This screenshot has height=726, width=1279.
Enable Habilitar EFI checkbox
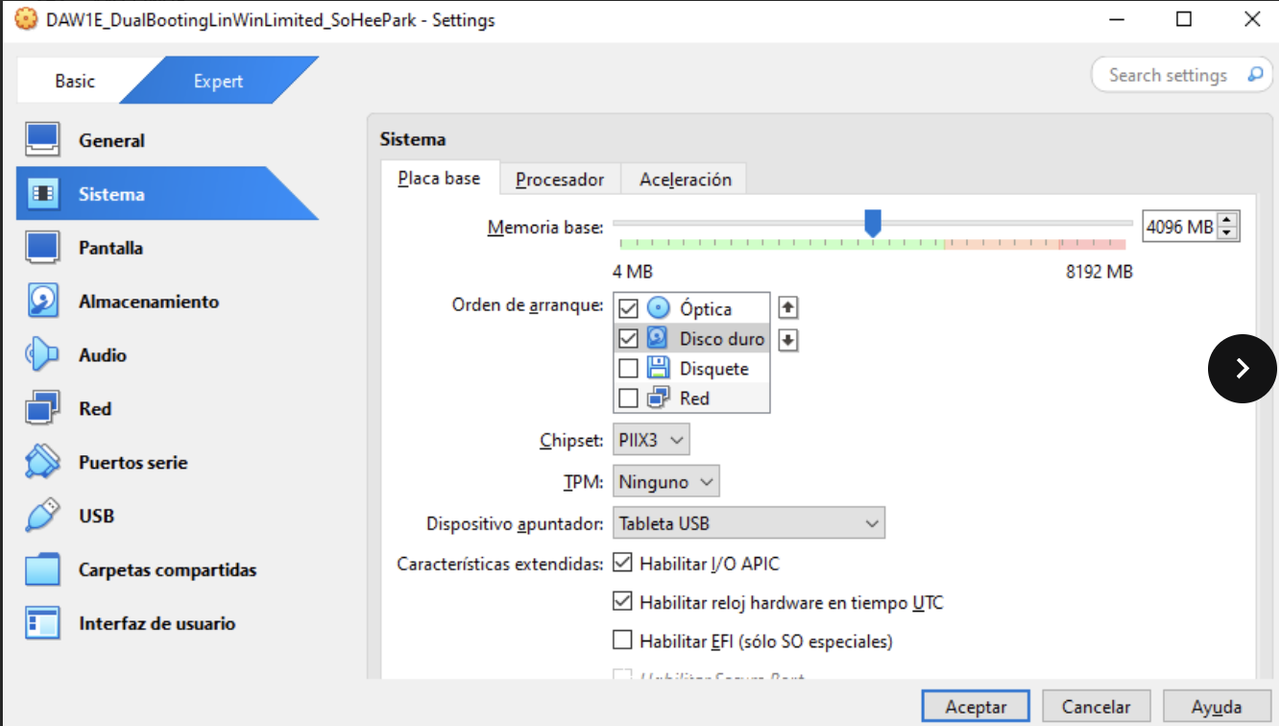pos(622,639)
